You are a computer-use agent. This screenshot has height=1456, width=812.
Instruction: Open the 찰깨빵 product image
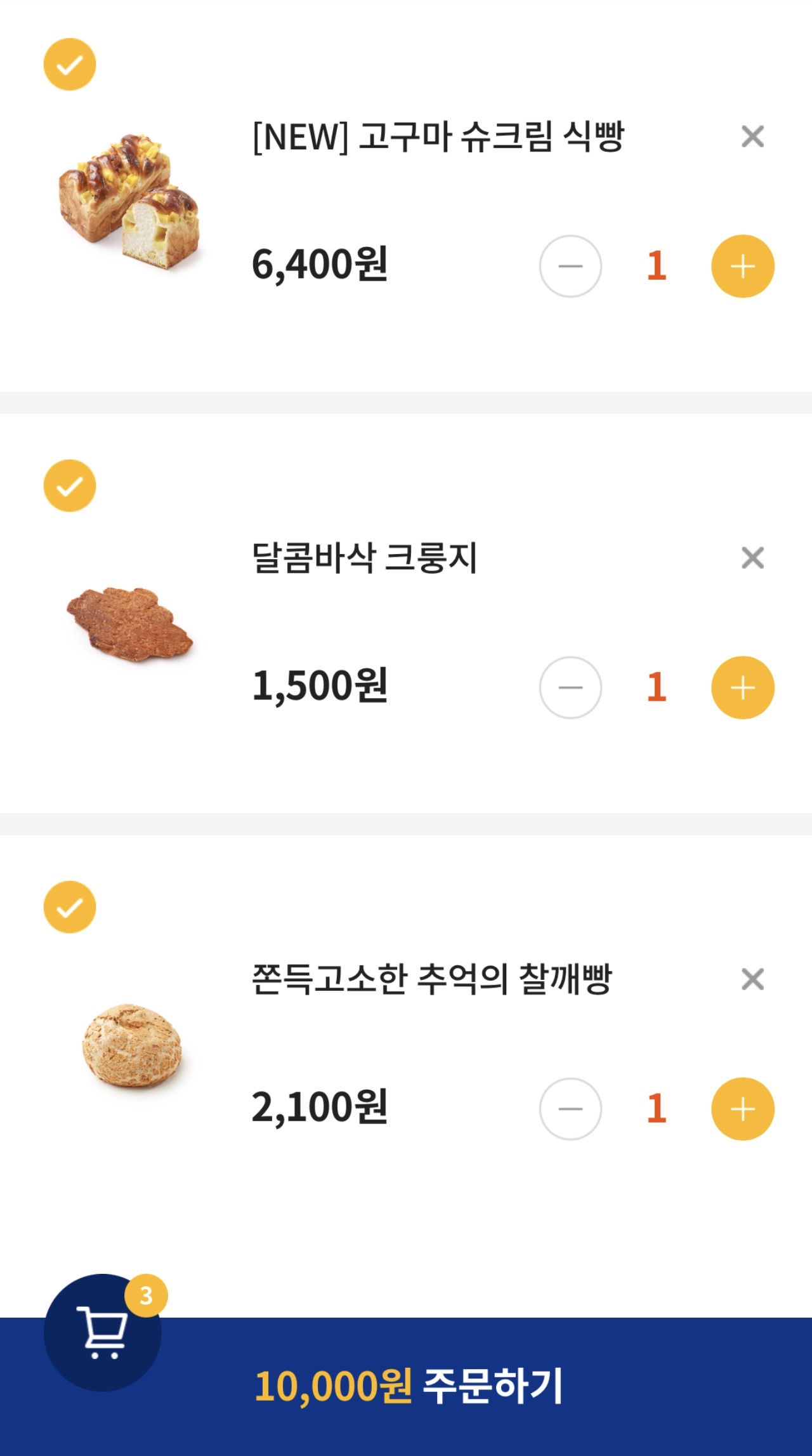tap(132, 1045)
